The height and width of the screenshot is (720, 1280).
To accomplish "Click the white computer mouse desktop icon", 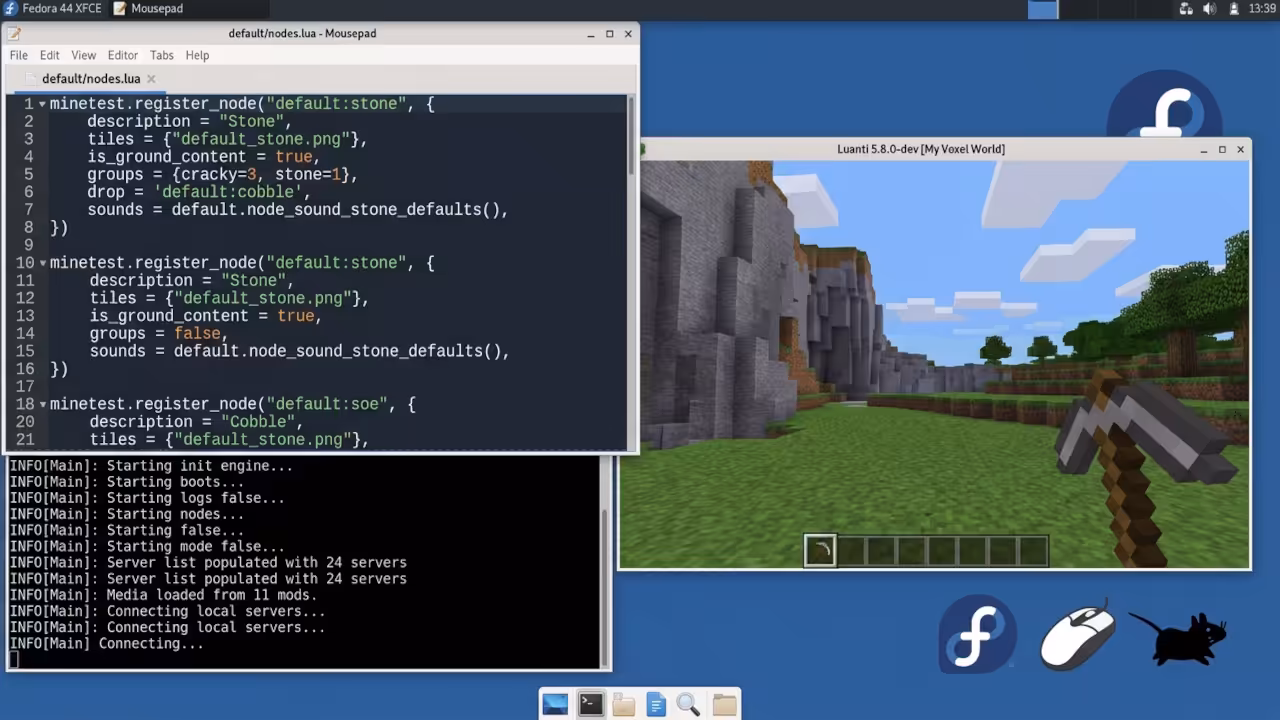I will coord(1078,635).
